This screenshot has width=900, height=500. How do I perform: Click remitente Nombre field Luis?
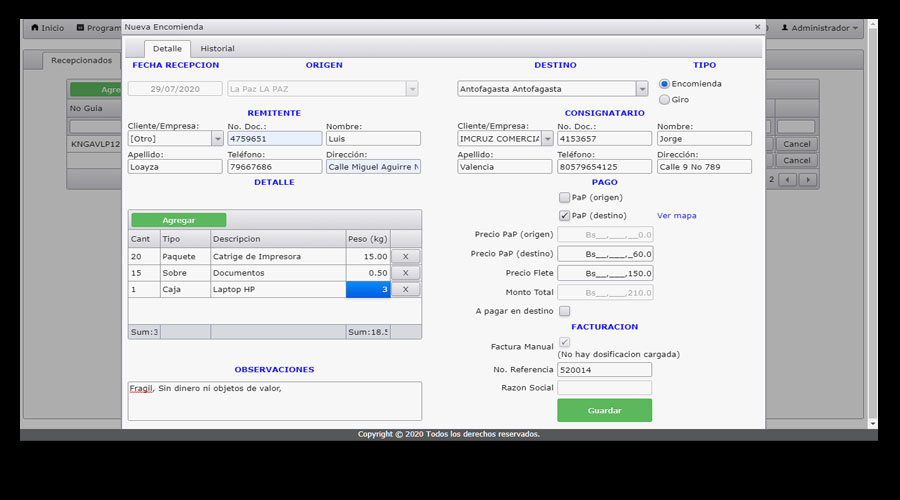[x=373, y=138]
